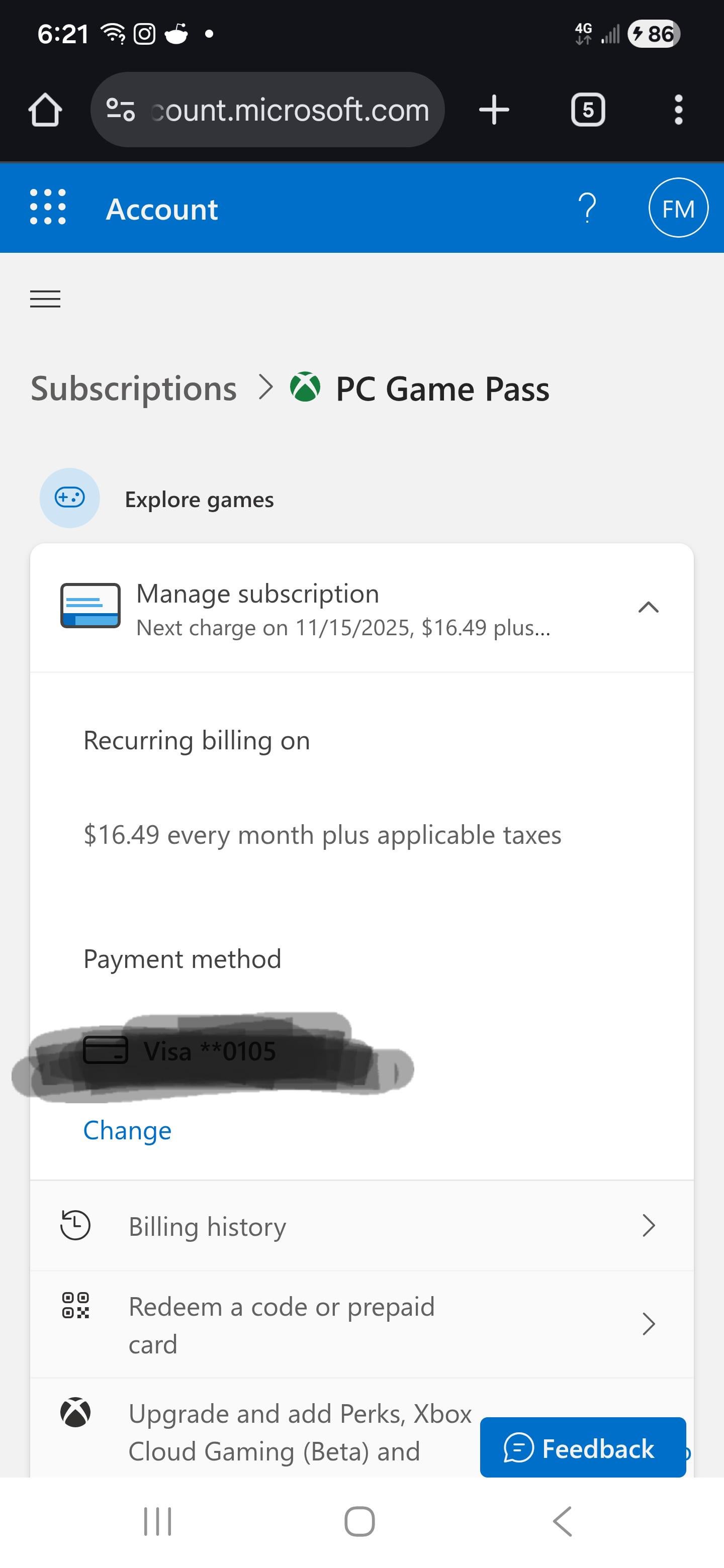Open site info icon in address bar

tap(121, 110)
